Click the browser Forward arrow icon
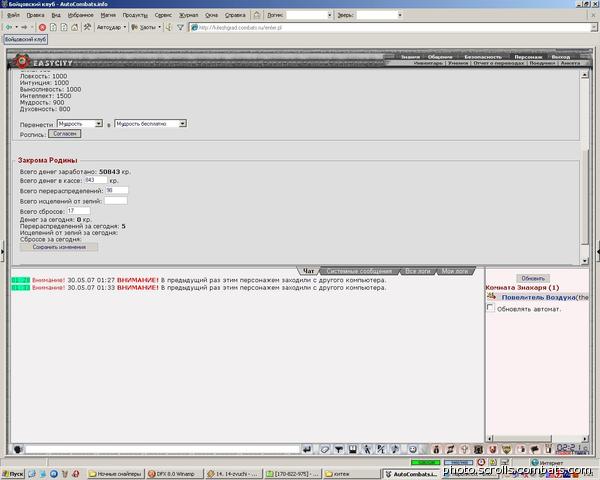This screenshot has height=480, width=600. tap(24, 27)
